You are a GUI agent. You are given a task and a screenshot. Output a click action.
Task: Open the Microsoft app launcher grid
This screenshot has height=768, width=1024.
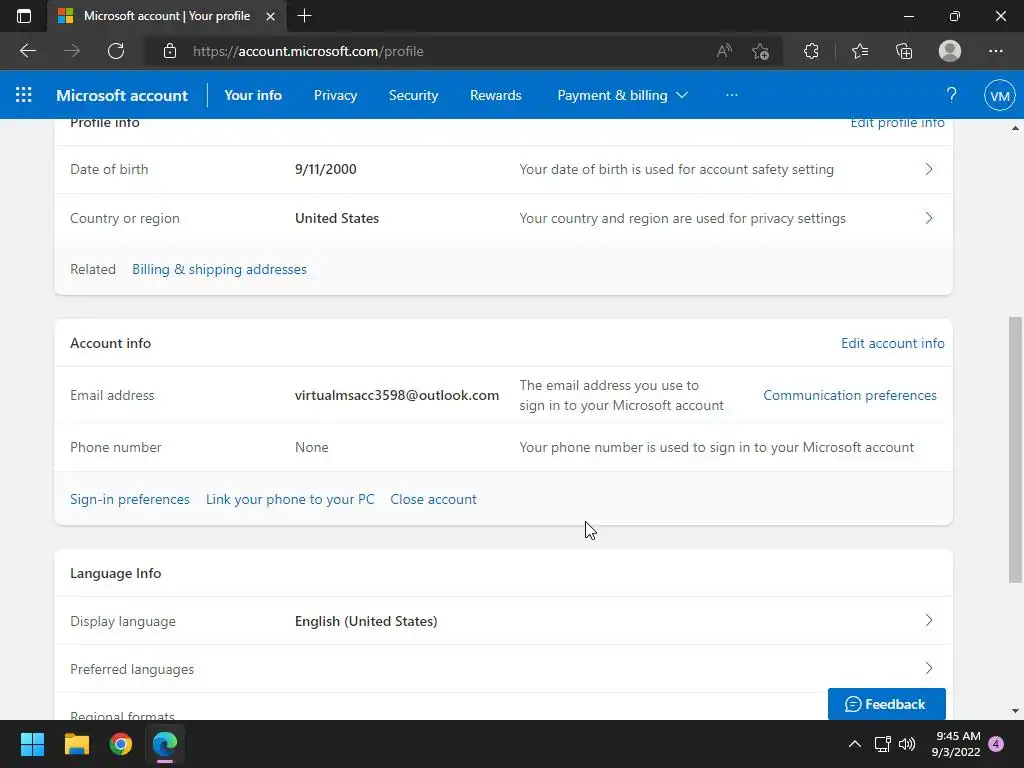coord(24,95)
